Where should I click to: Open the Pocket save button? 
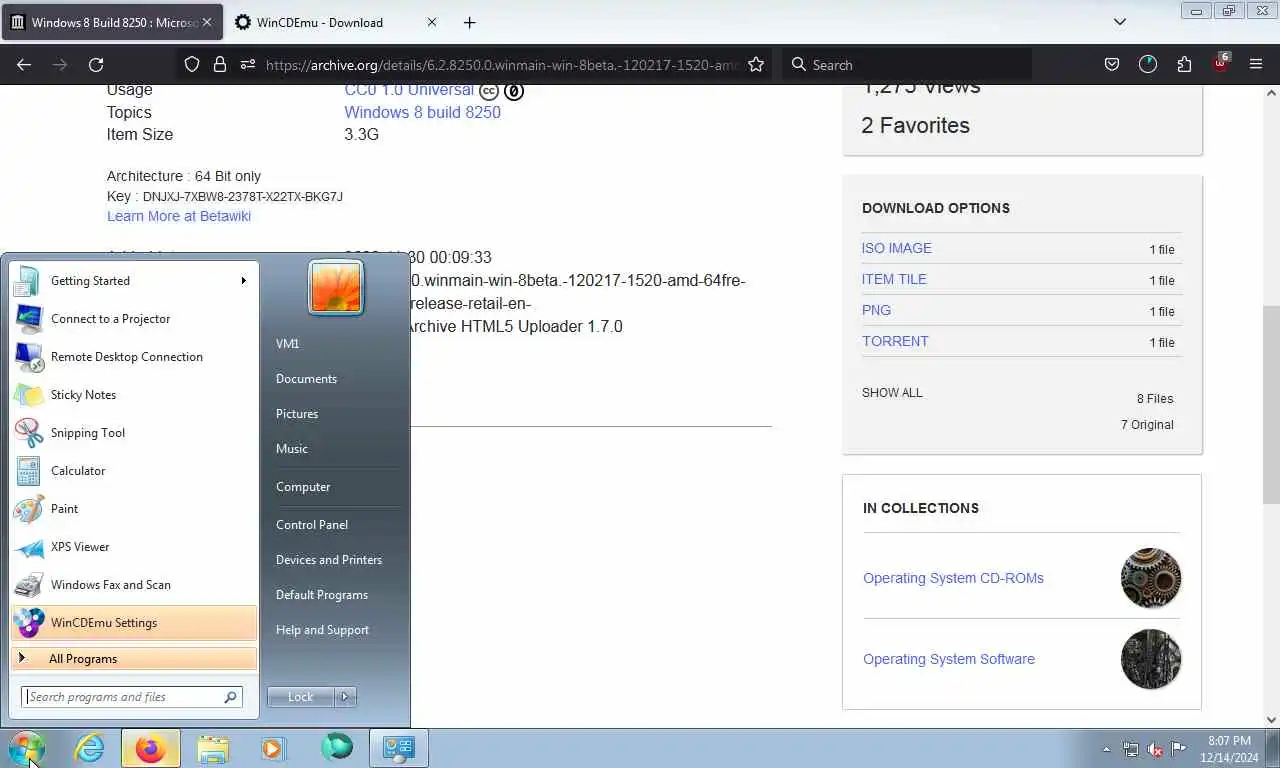(x=1111, y=64)
